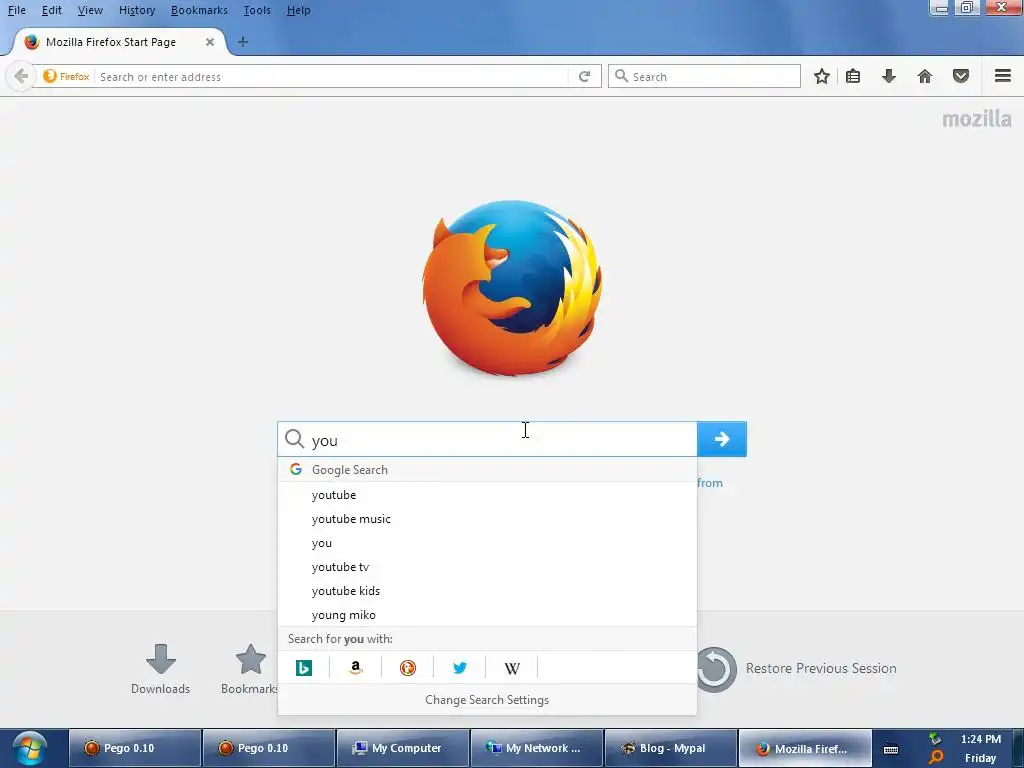Open the Edit menu

point(52,10)
